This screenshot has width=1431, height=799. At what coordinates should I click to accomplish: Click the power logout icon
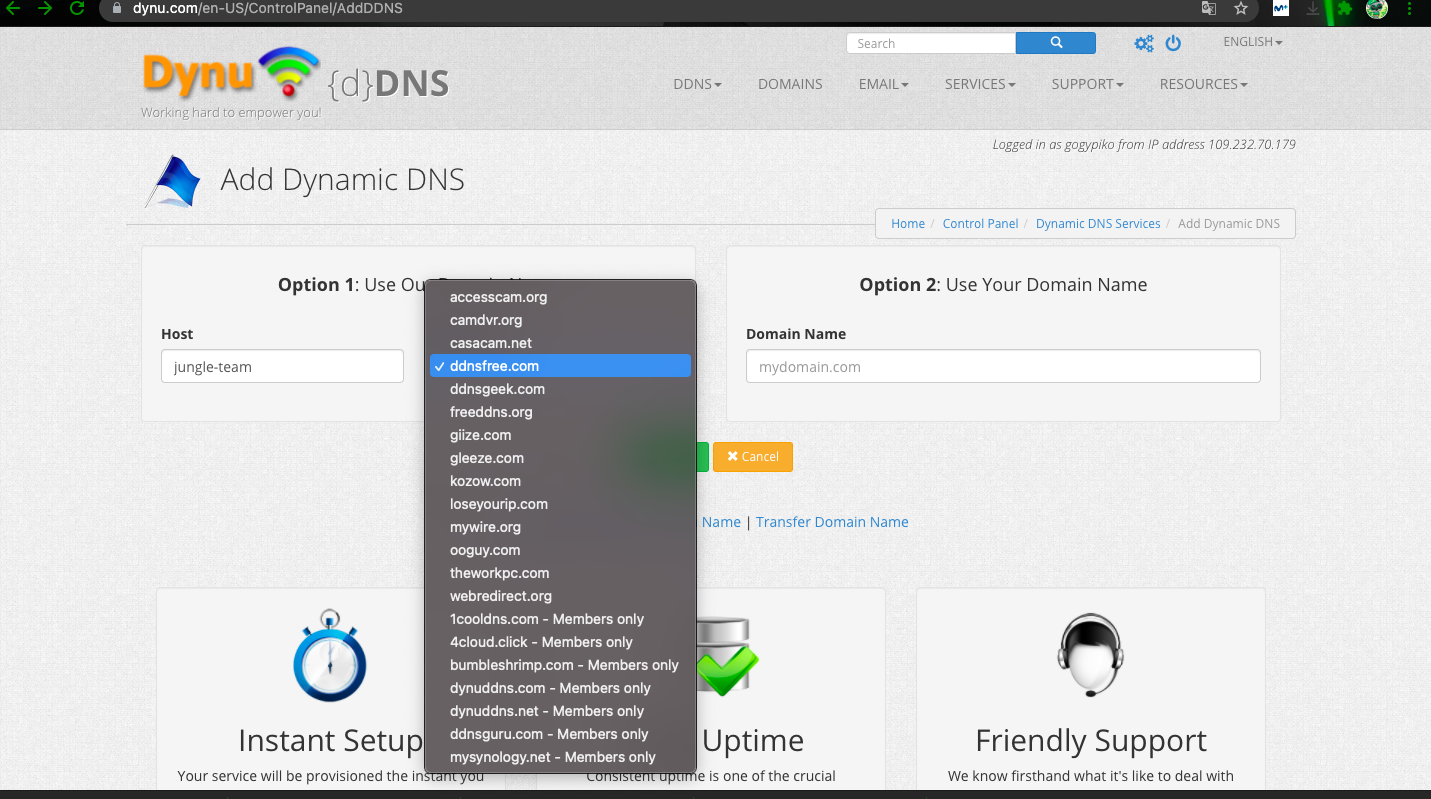tap(1173, 43)
